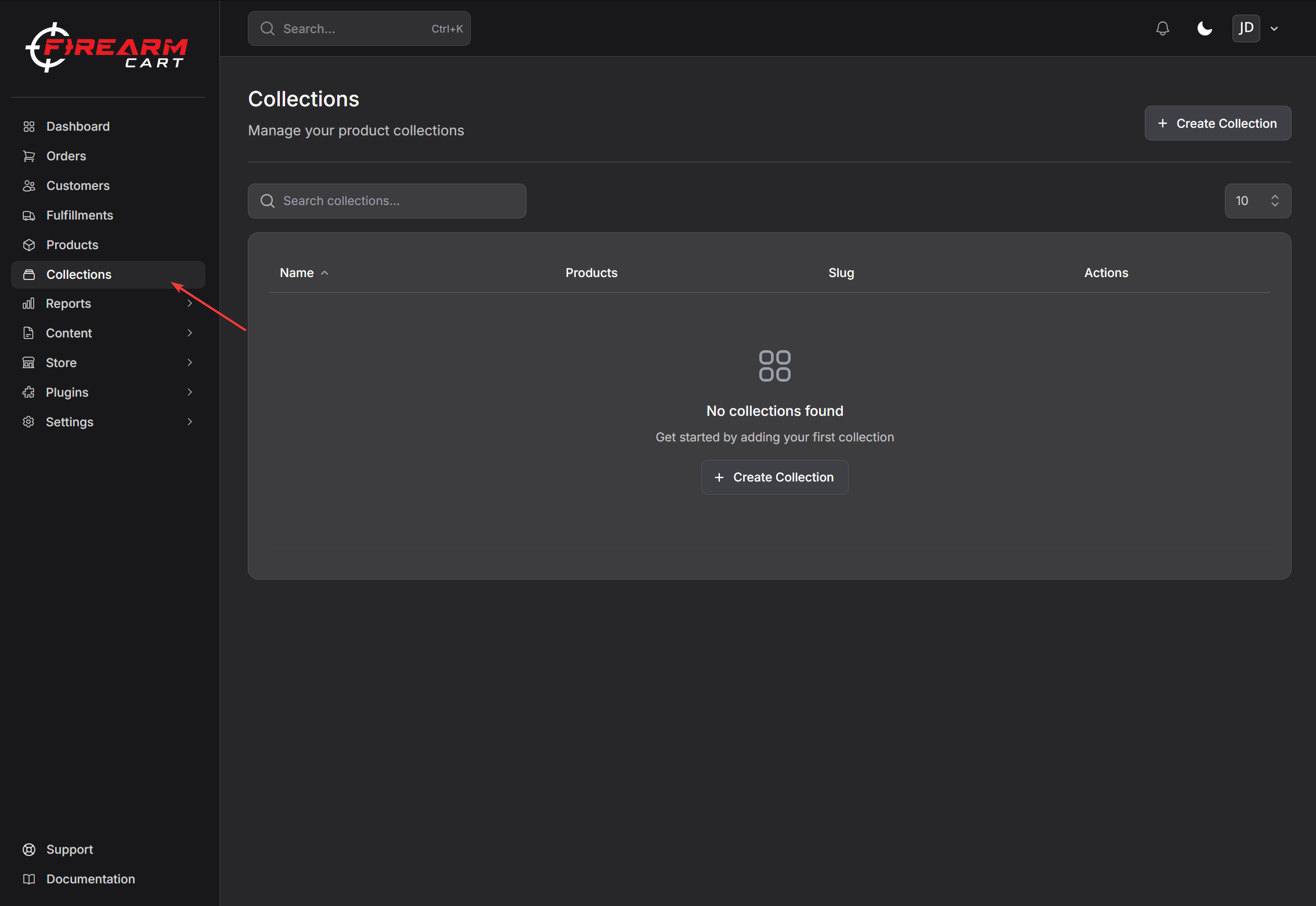
Task: Click the Support lifebuoy icon
Action: [29, 850]
